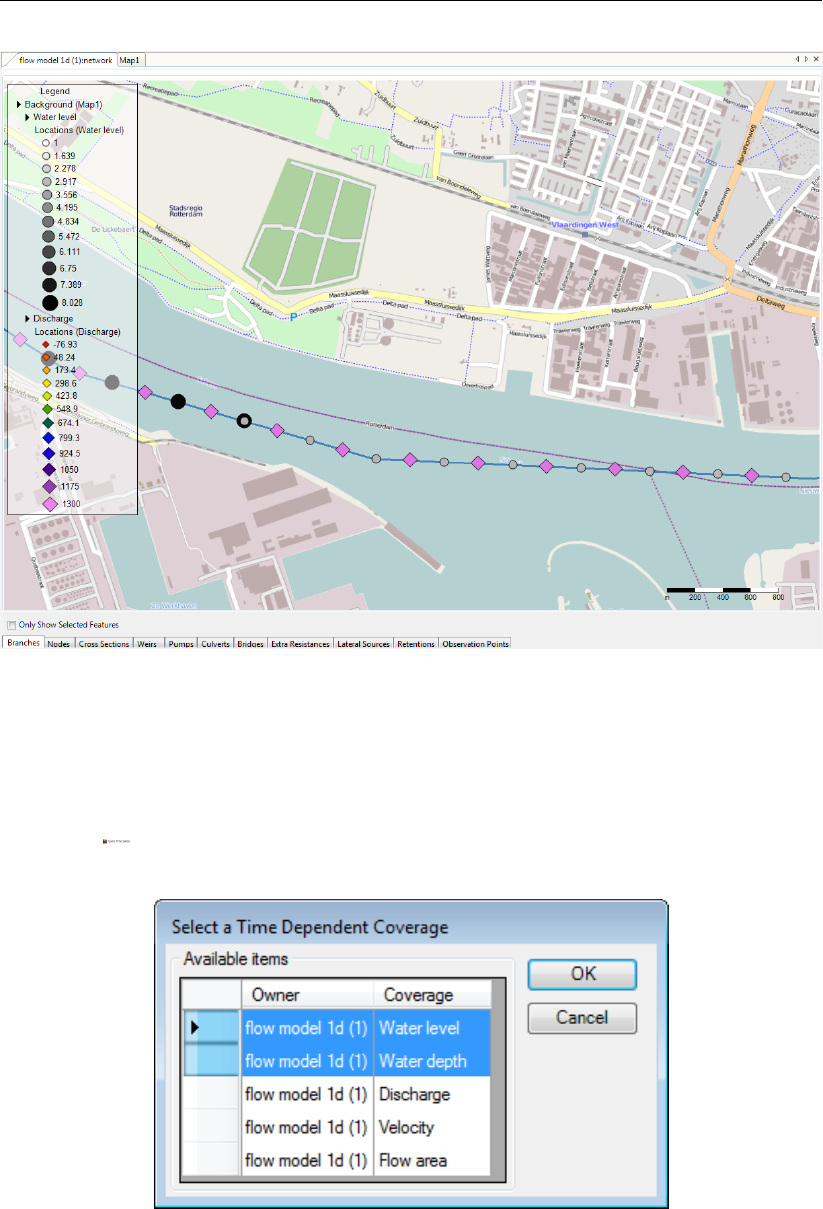823x1209 pixels.
Task: Collapse the Discharge legend group
Action: [x=27, y=318]
